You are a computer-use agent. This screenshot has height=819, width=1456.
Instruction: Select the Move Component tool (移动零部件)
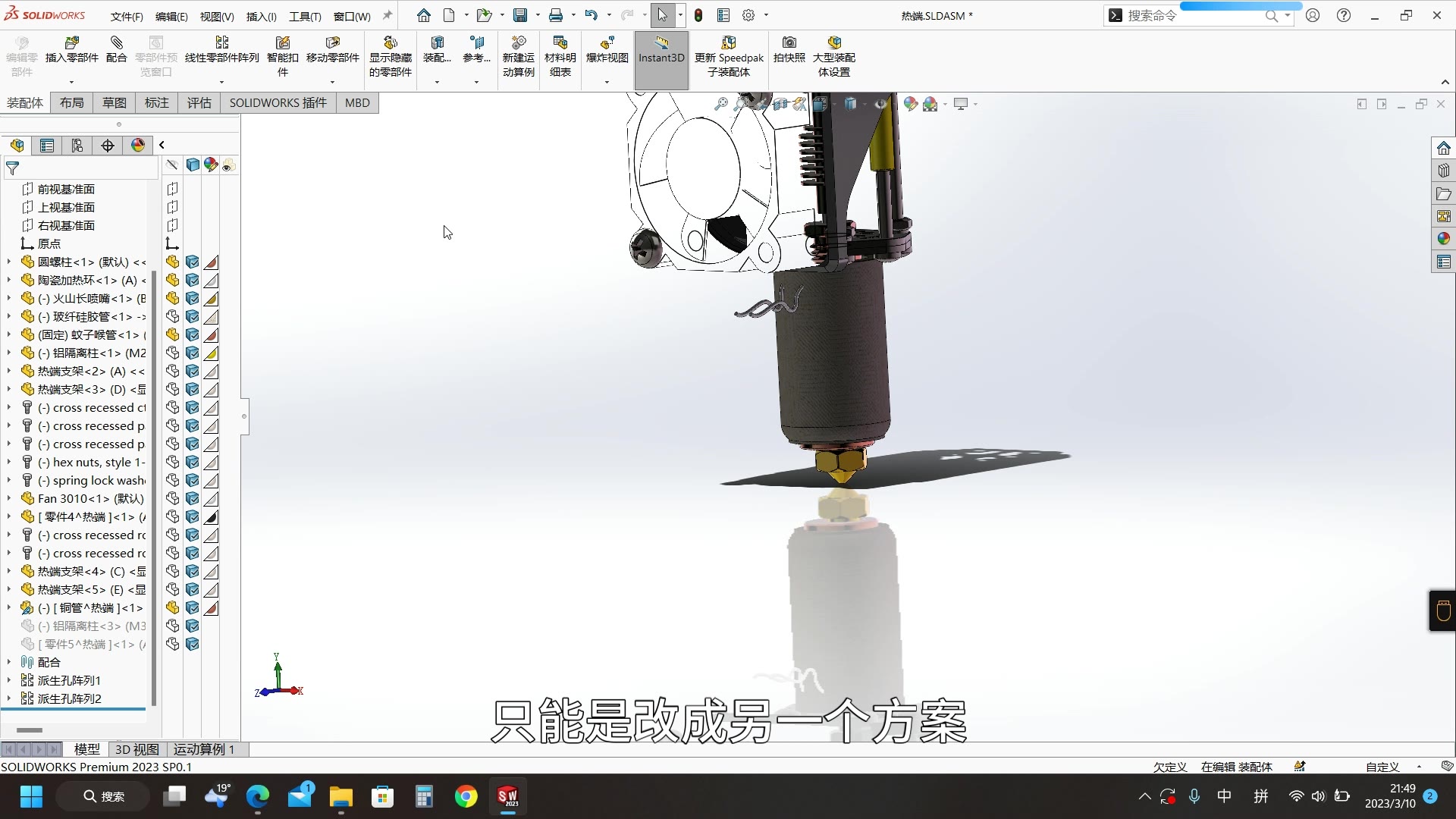(x=332, y=49)
